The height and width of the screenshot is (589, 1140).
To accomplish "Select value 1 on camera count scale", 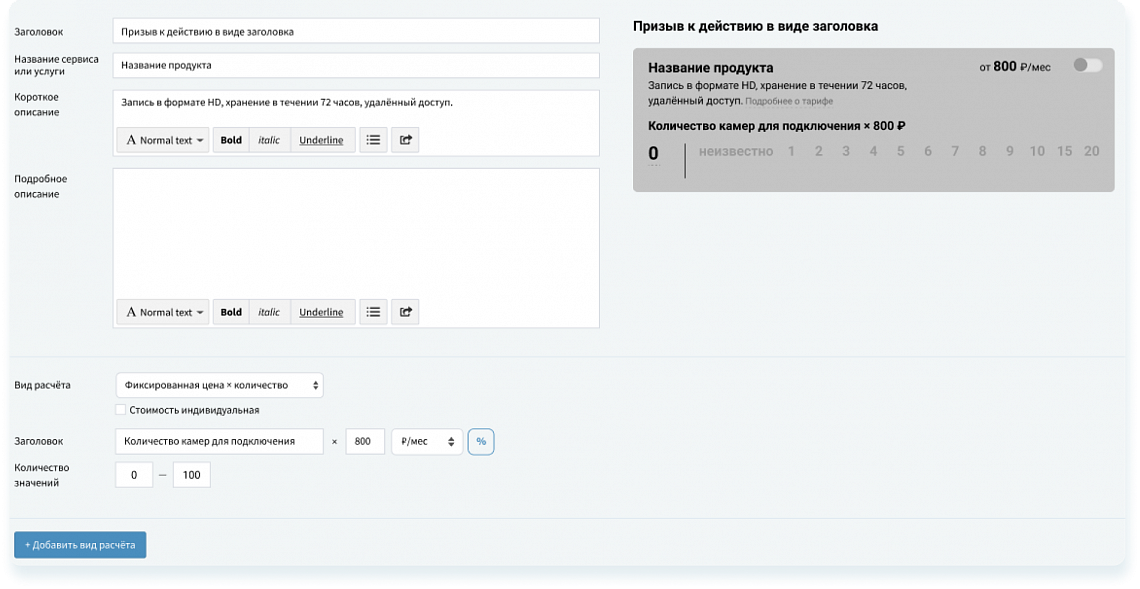I will 791,151.
